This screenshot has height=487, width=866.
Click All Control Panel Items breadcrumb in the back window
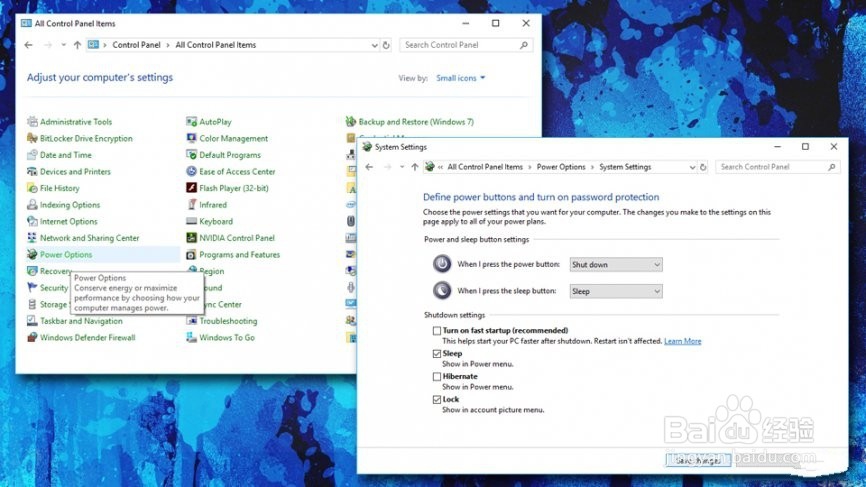pos(215,45)
